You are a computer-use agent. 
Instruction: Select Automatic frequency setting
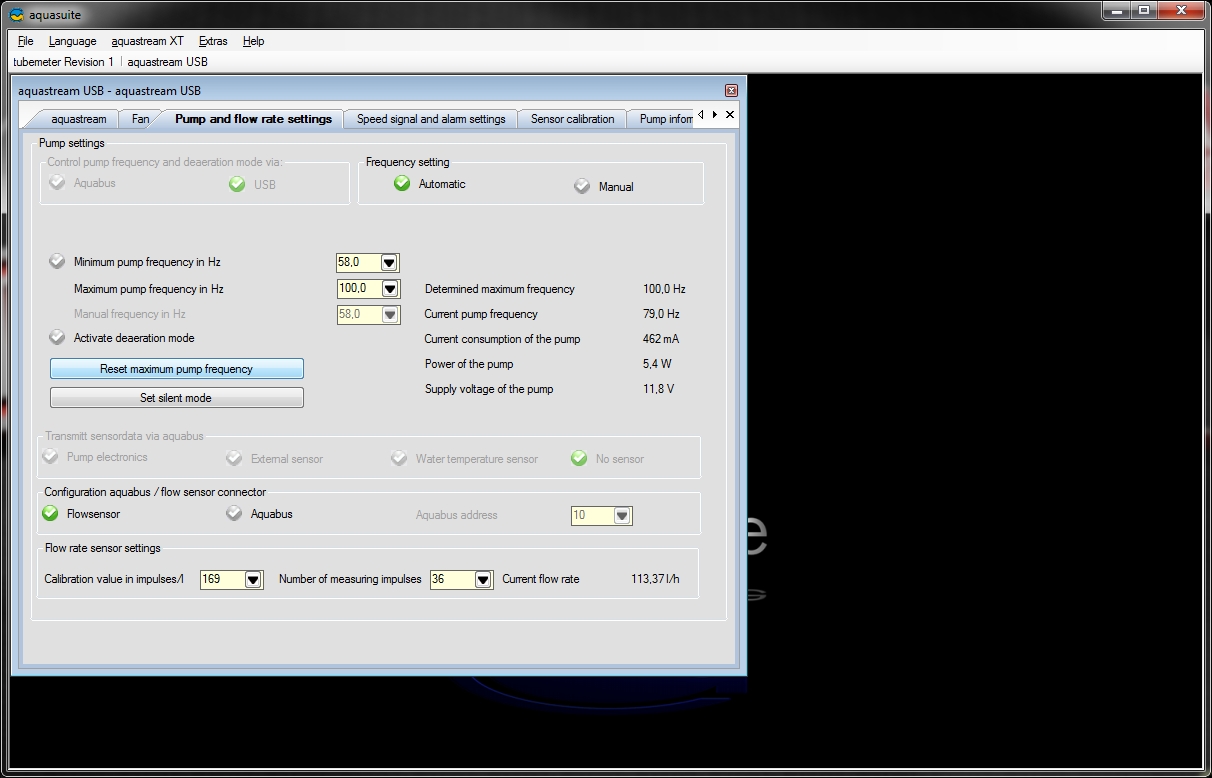pos(402,183)
